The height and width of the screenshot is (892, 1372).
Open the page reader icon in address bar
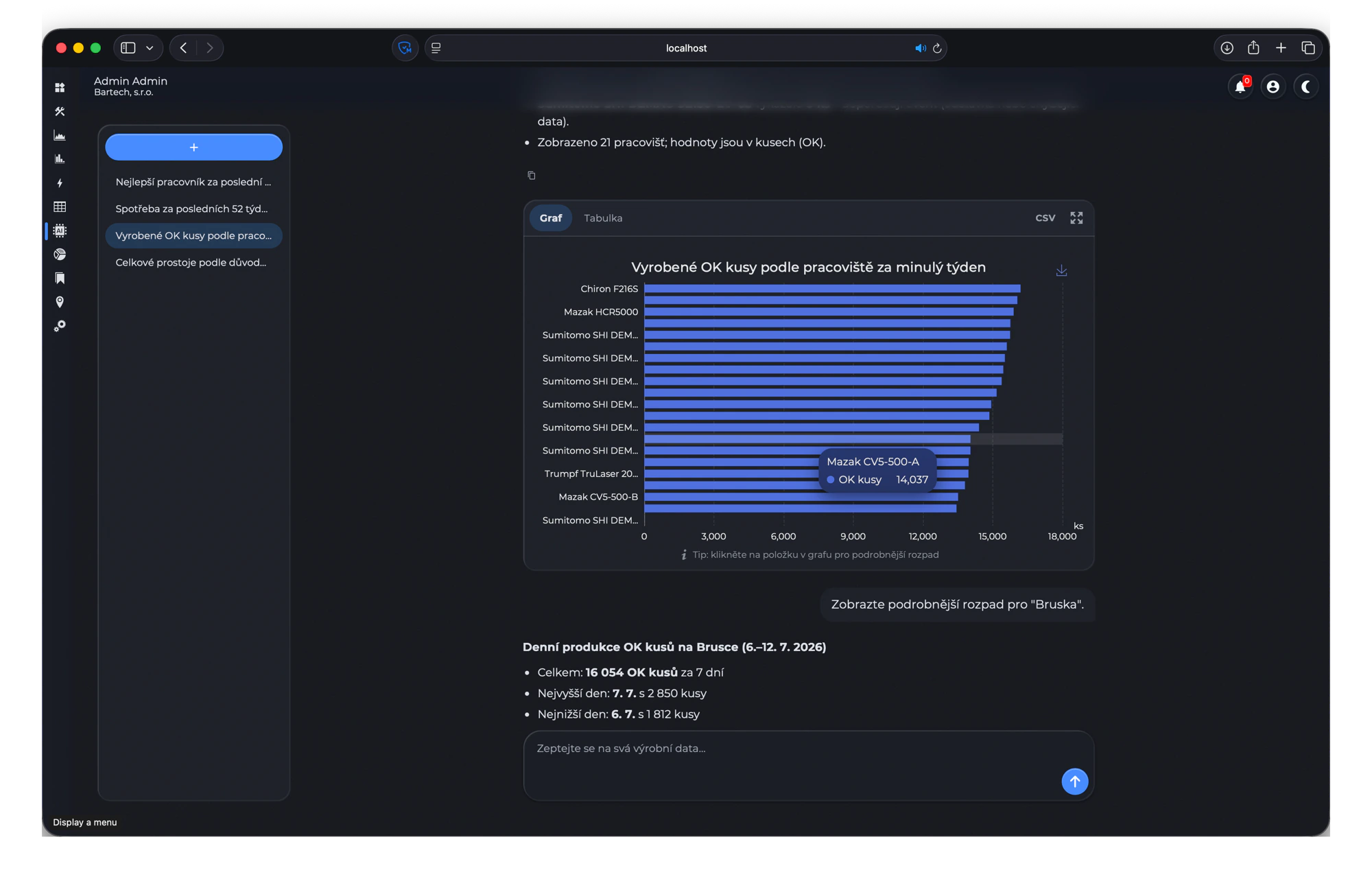click(436, 48)
